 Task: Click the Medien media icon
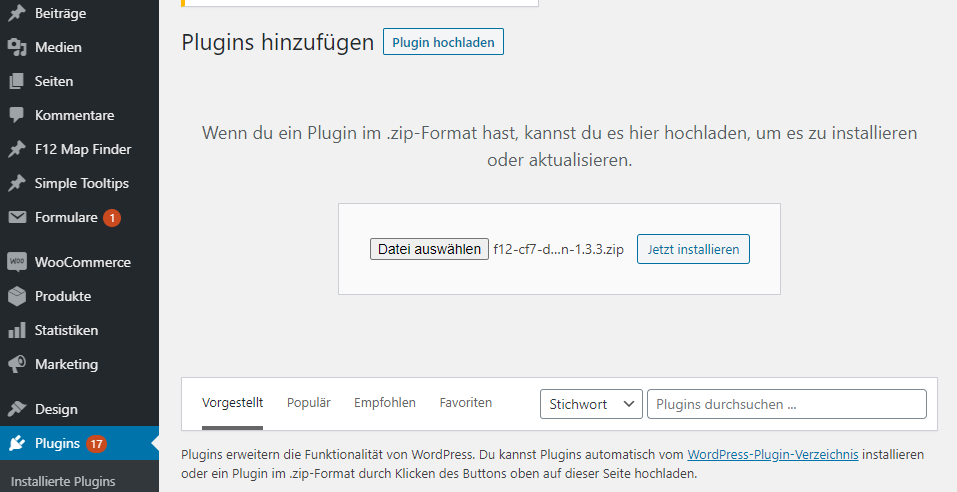click(17, 47)
